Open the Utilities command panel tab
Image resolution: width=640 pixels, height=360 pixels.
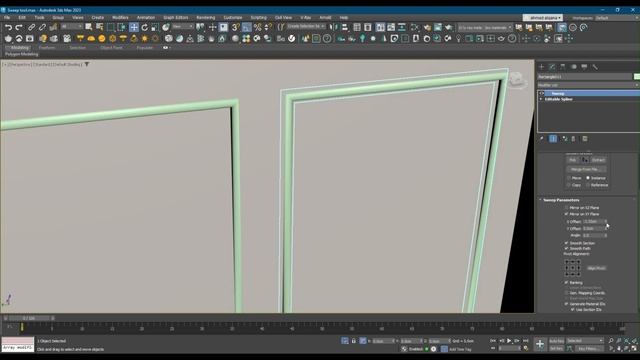pos(595,67)
